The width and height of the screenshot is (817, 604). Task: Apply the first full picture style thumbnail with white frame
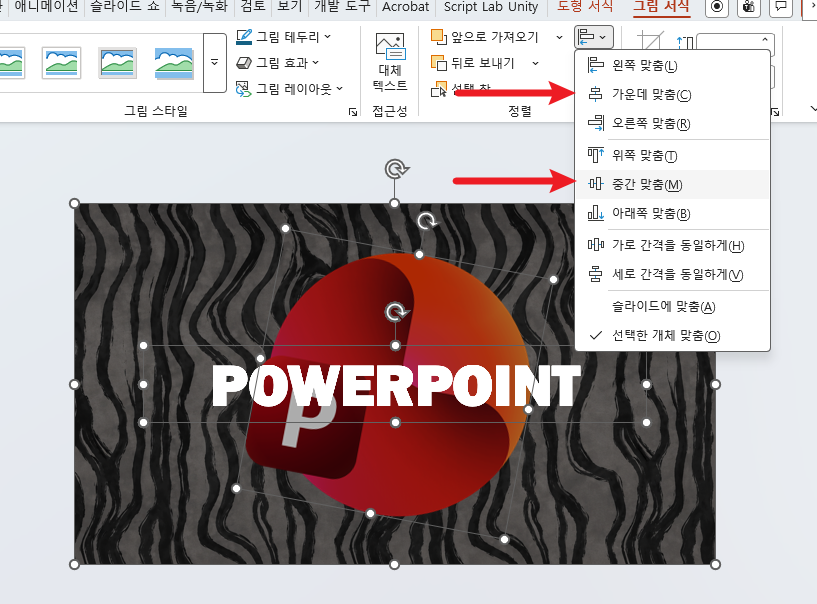[61, 63]
